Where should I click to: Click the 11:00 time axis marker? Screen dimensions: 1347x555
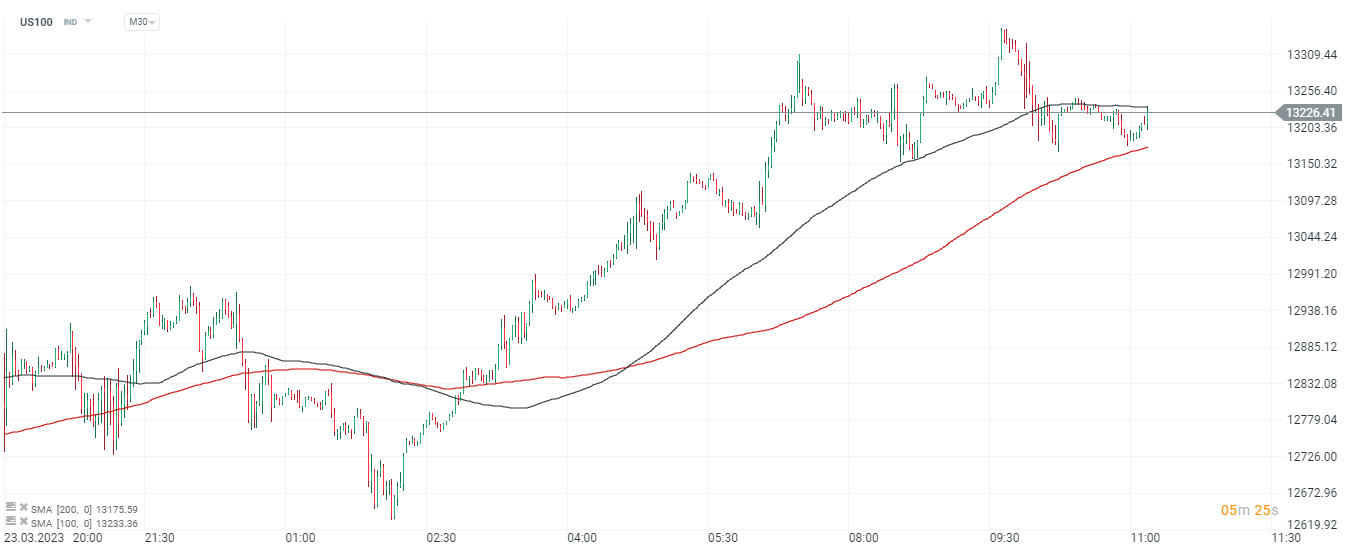(1144, 538)
